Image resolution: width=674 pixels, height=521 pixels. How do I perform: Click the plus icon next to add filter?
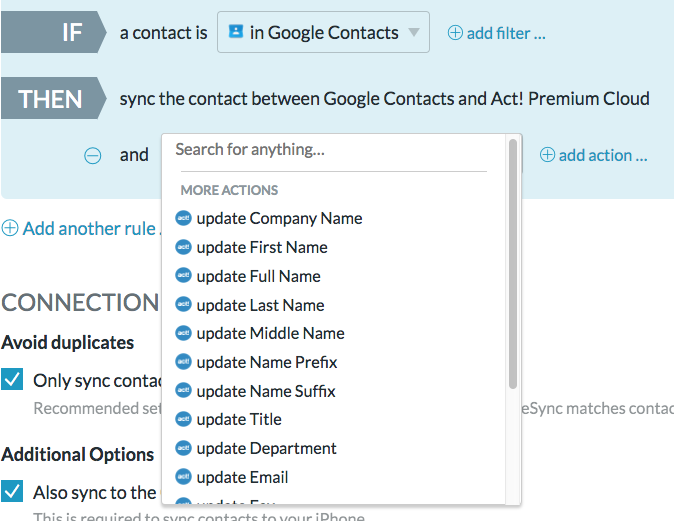click(455, 33)
